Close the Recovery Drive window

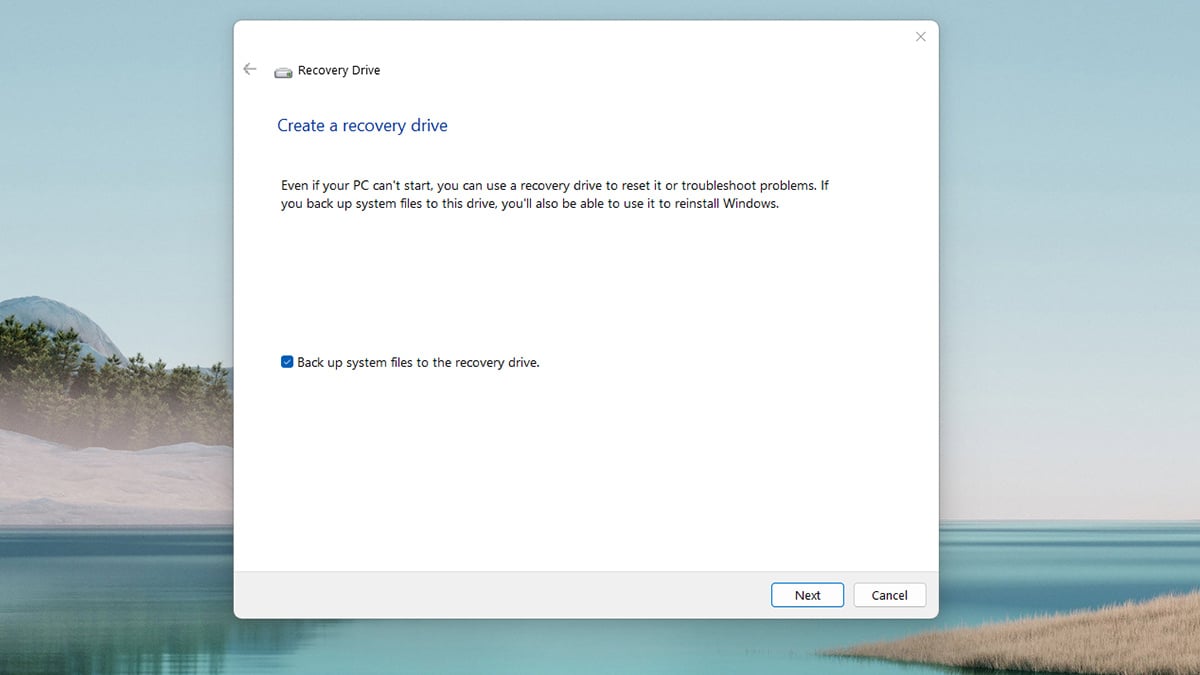click(x=920, y=36)
